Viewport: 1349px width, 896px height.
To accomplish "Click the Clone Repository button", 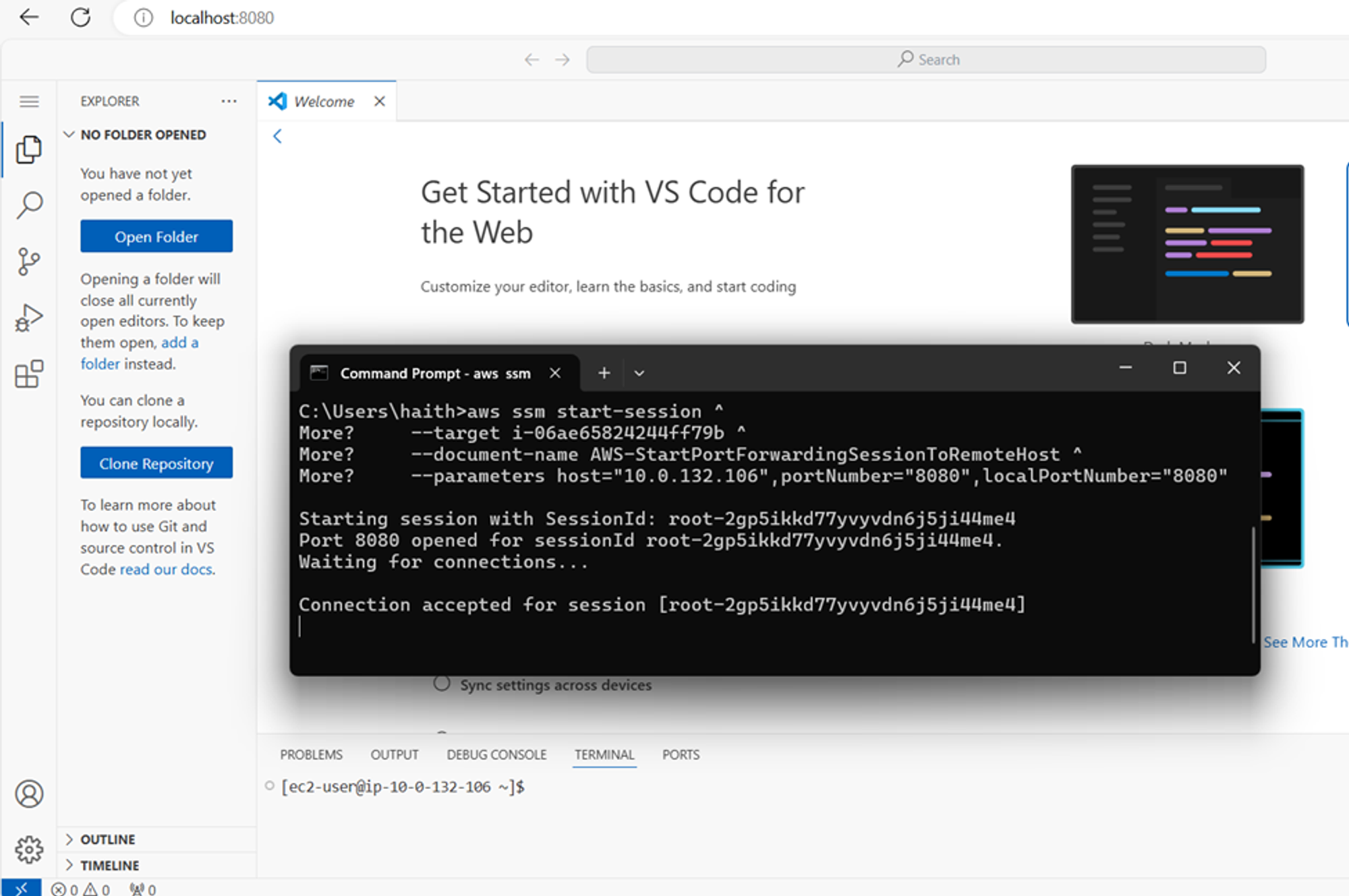I will (x=156, y=463).
